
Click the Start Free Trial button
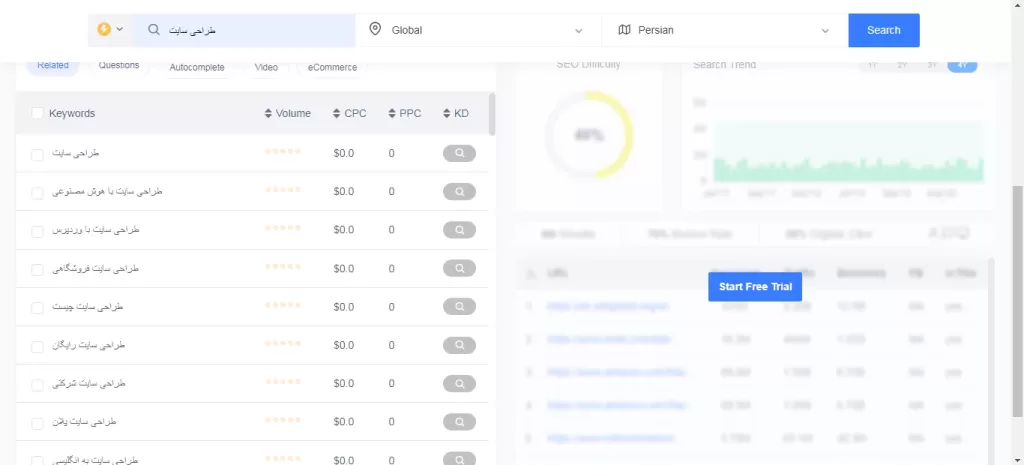pyautogui.click(x=755, y=287)
